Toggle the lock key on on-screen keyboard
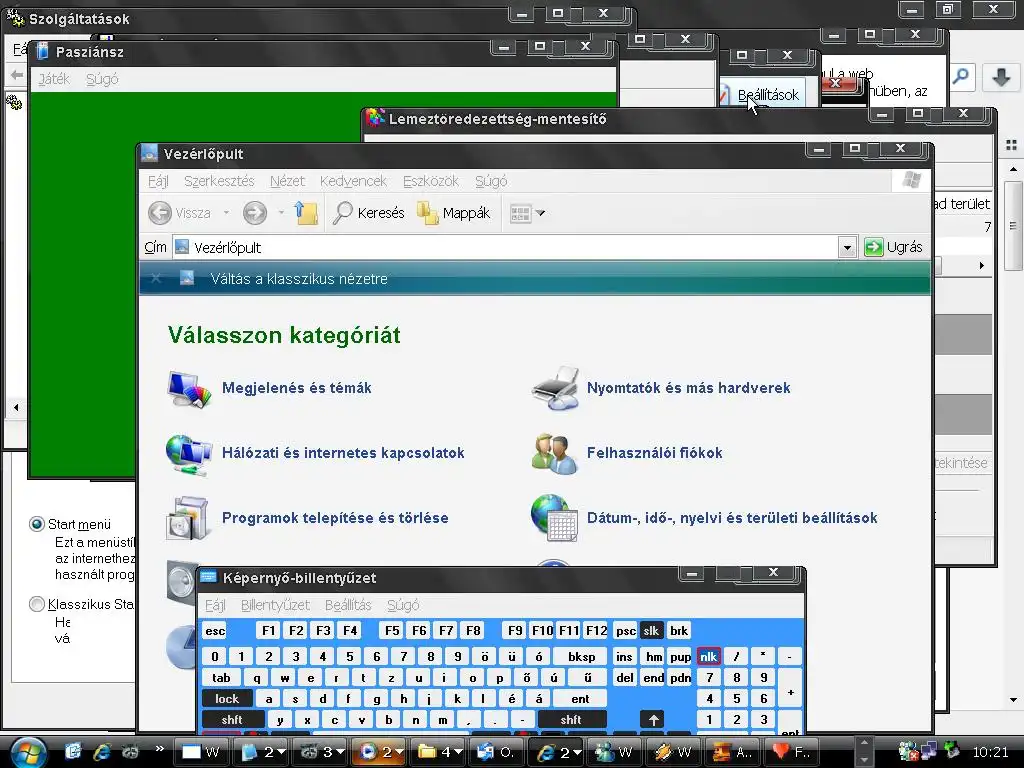Viewport: 1024px width, 768px height. coord(227,699)
